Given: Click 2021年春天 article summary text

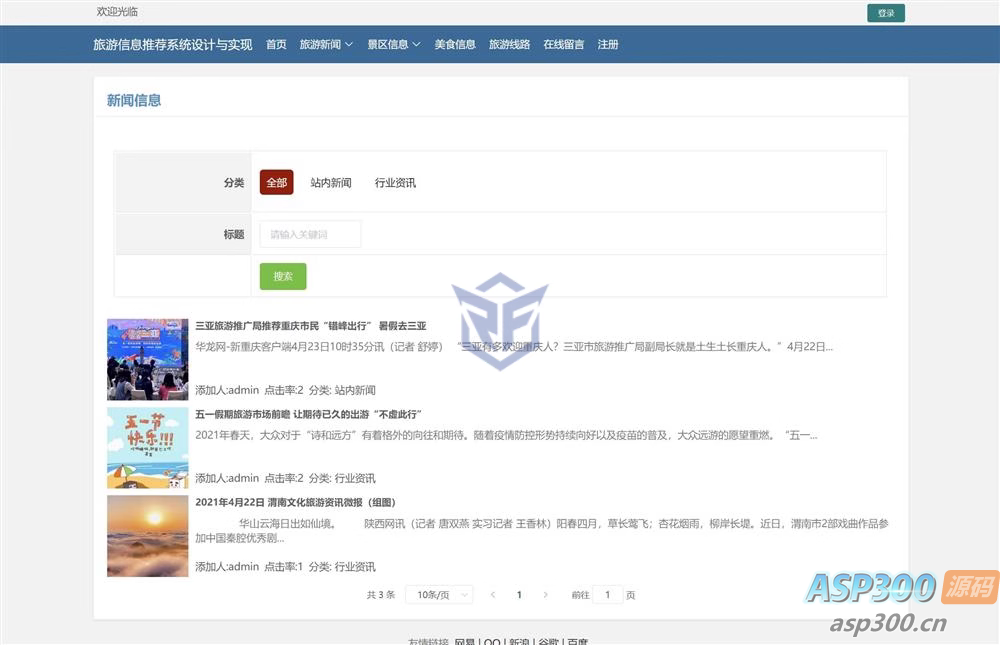Looking at the screenshot, I should (x=506, y=435).
